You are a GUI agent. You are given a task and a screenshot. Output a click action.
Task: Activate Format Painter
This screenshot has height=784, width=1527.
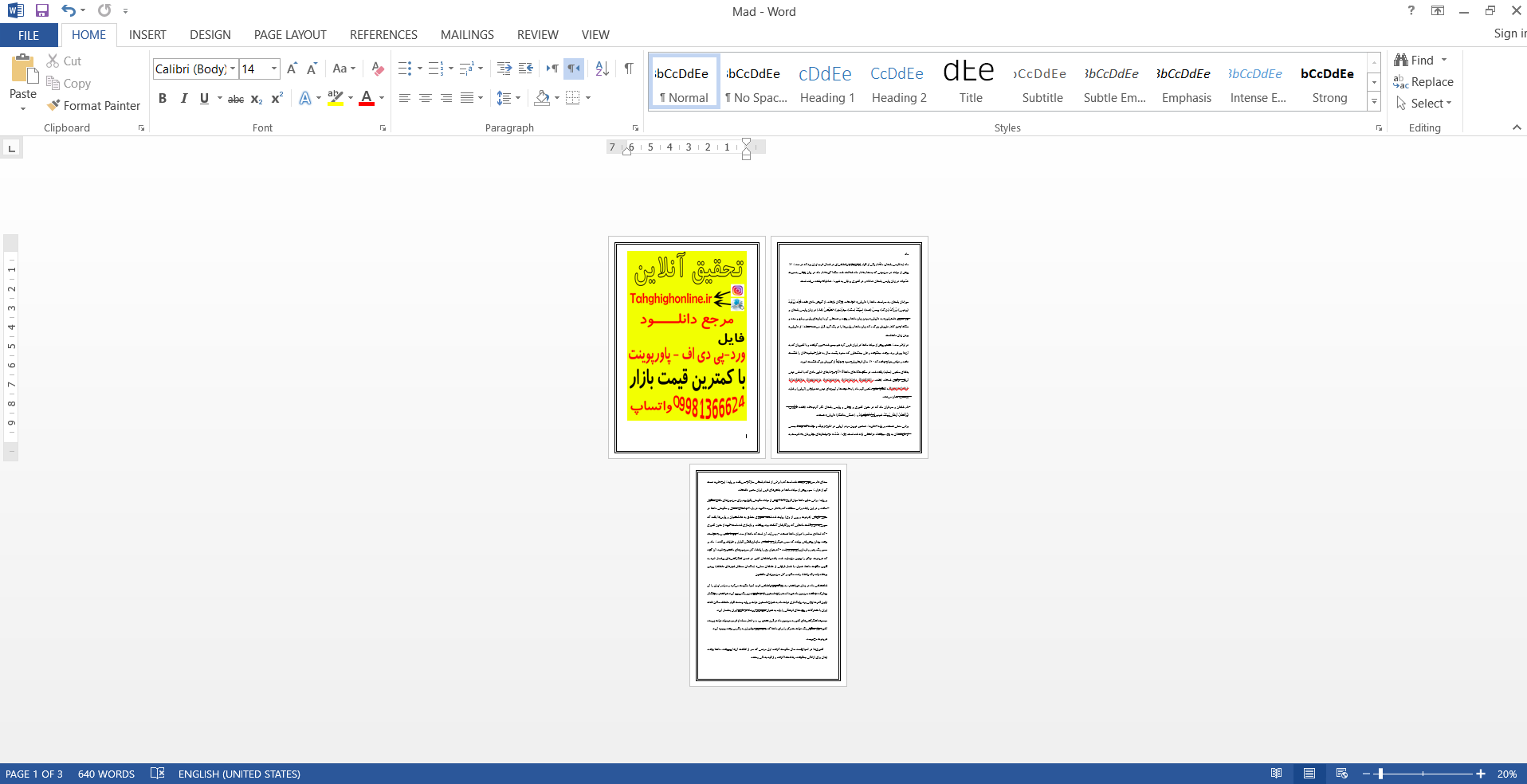(x=93, y=105)
